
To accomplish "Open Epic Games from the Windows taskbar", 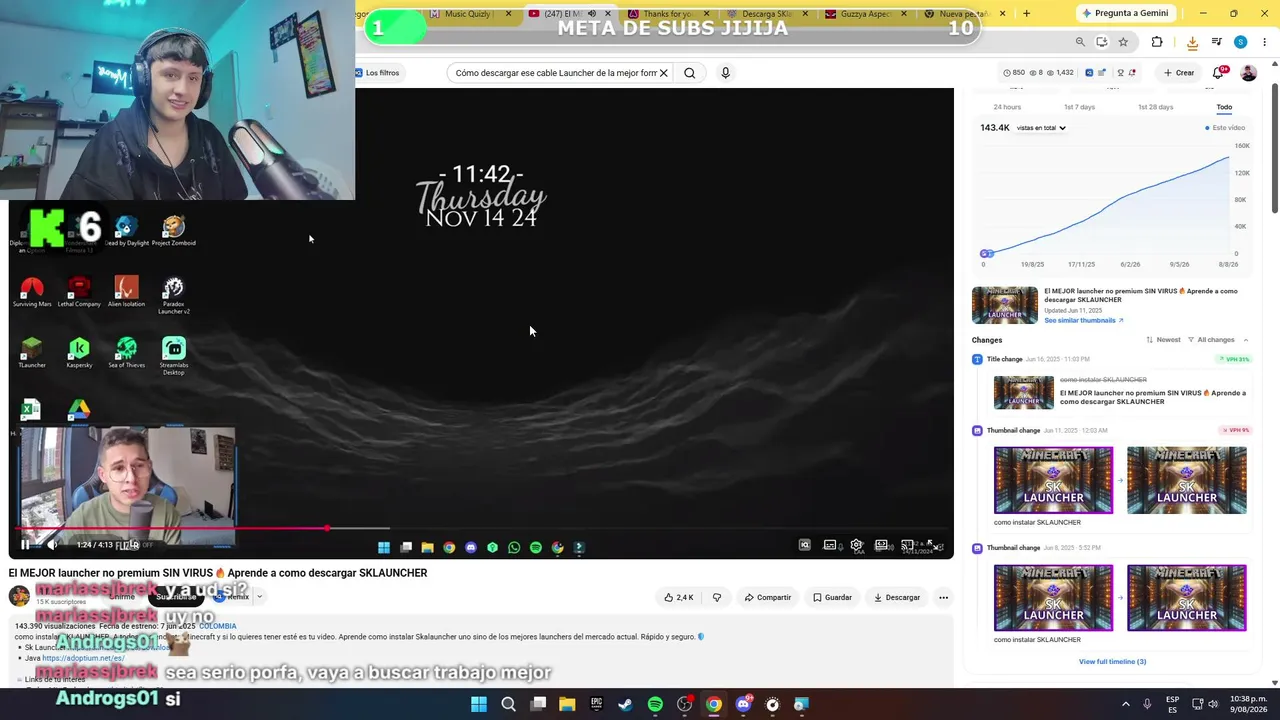I will 596,704.
